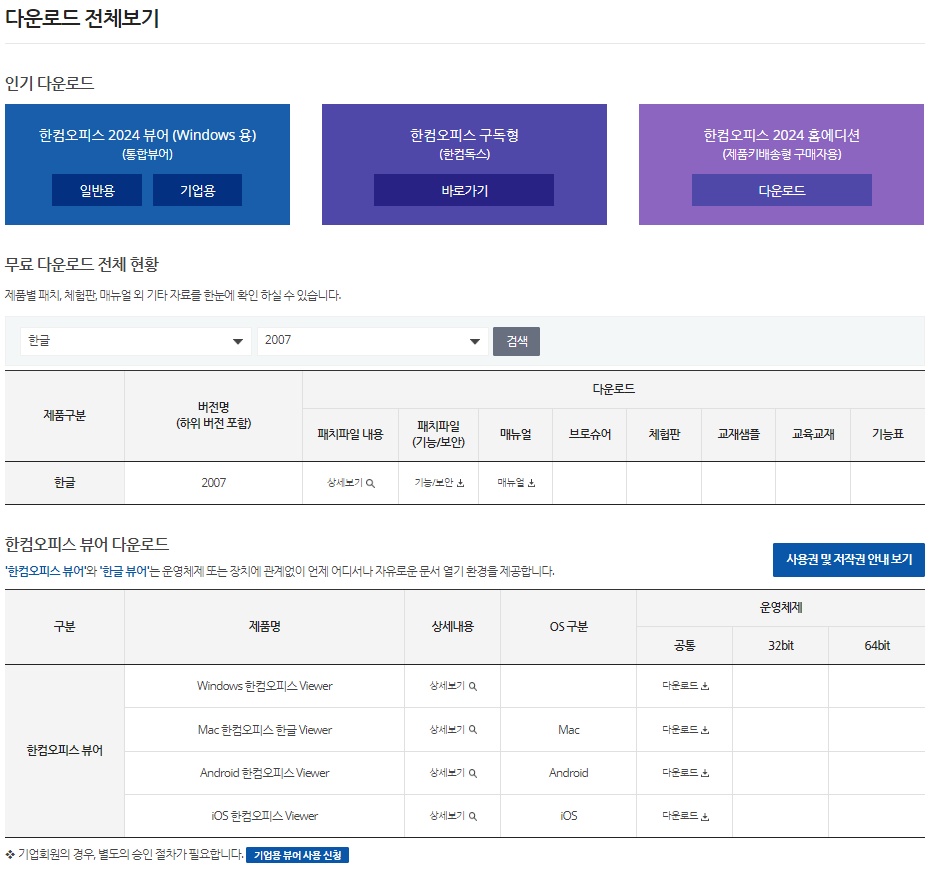Click the Windows 한컴오피스 Viewer product name
The width and height of the screenshot is (935, 878).
[265, 687]
